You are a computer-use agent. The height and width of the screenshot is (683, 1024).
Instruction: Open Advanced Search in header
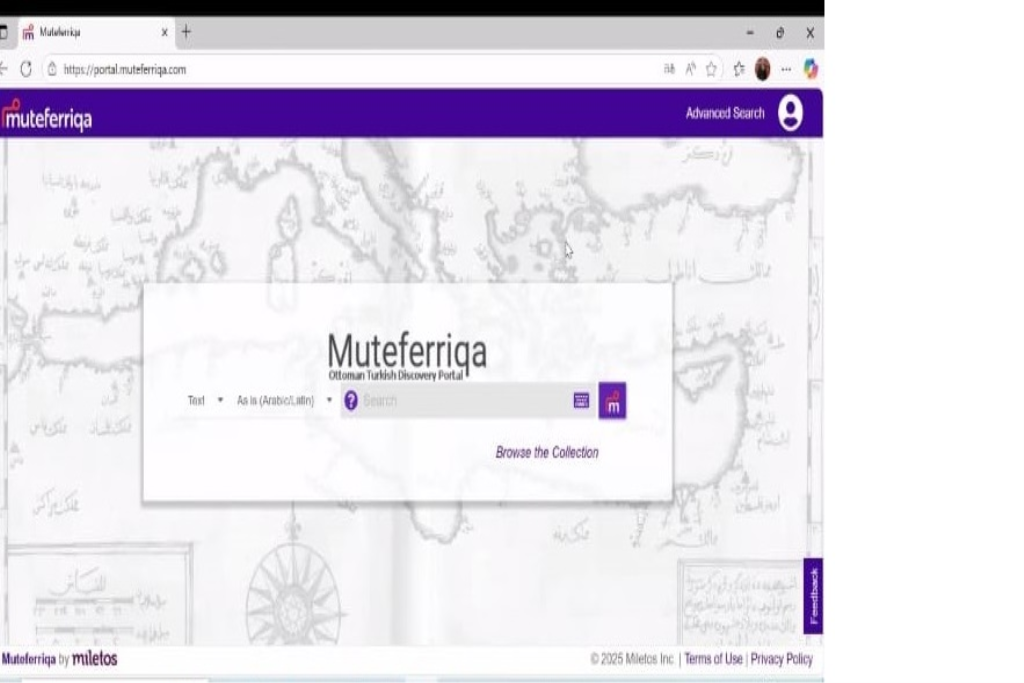[x=724, y=113]
